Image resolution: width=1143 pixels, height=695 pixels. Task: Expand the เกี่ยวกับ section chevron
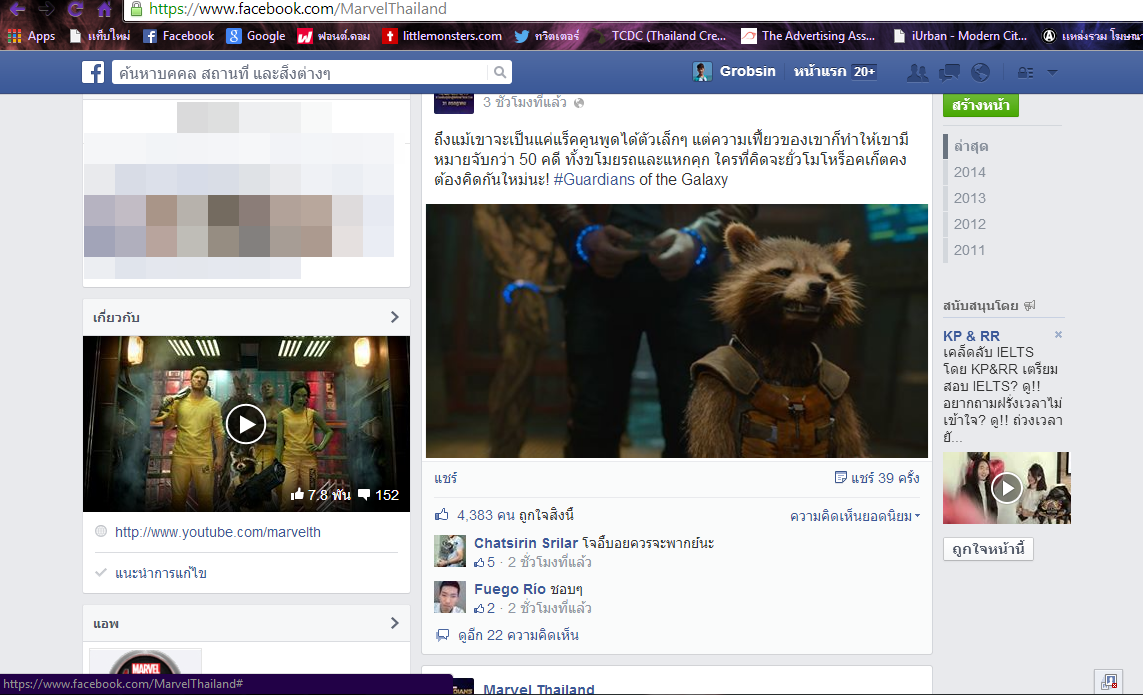coord(394,317)
